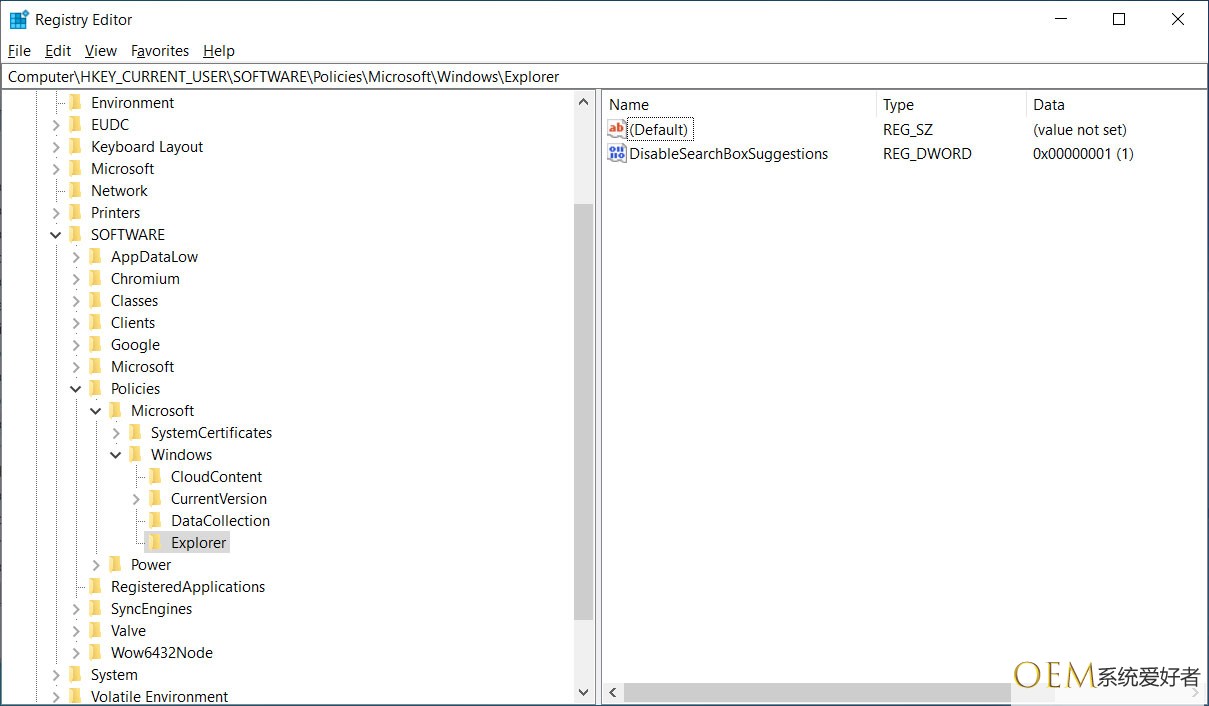Collapse the Policies tree node
This screenshot has width=1209, height=706.
pyautogui.click(x=76, y=389)
